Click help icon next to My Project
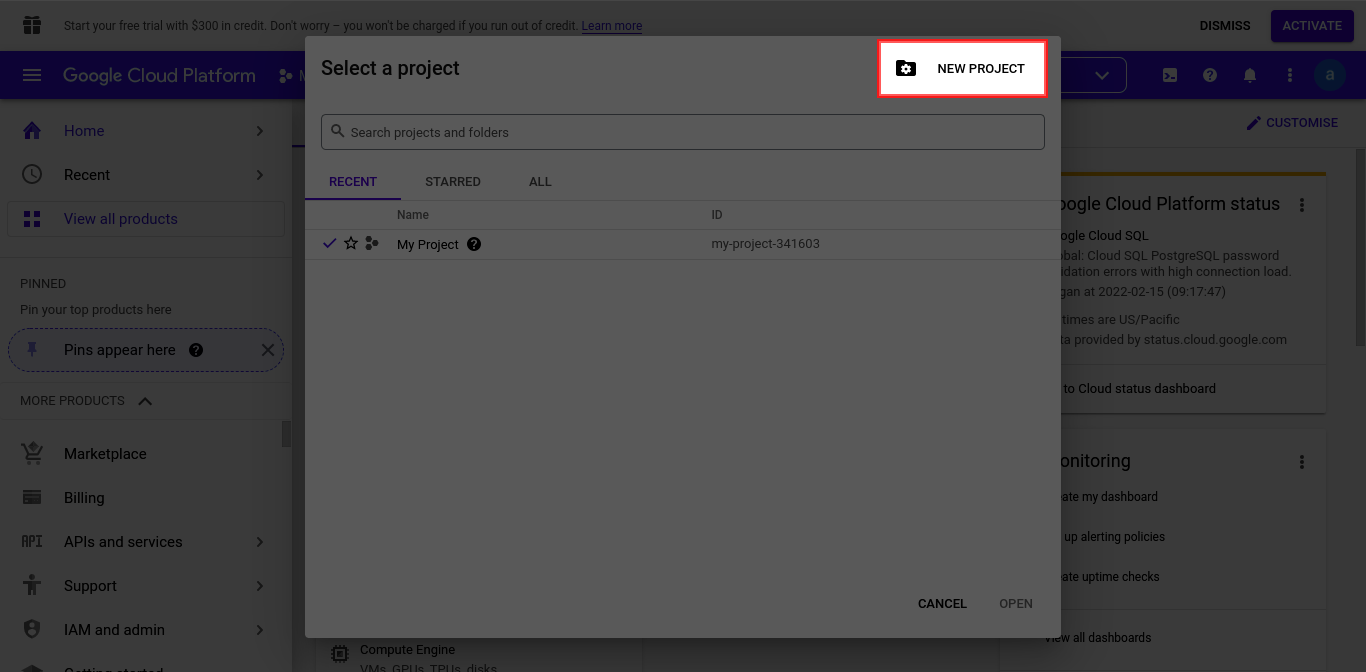Image resolution: width=1366 pixels, height=672 pixels. pos(474,244)
